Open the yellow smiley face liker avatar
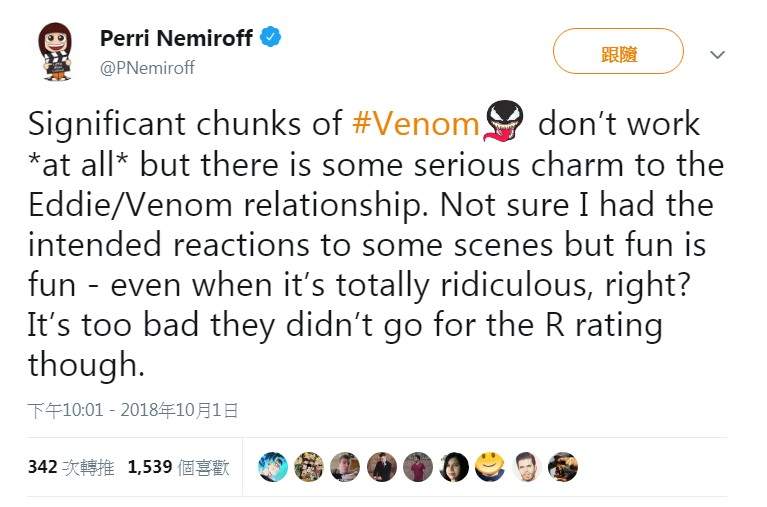The width and height of the screenshot is (767, 507). tap(489, 466)
